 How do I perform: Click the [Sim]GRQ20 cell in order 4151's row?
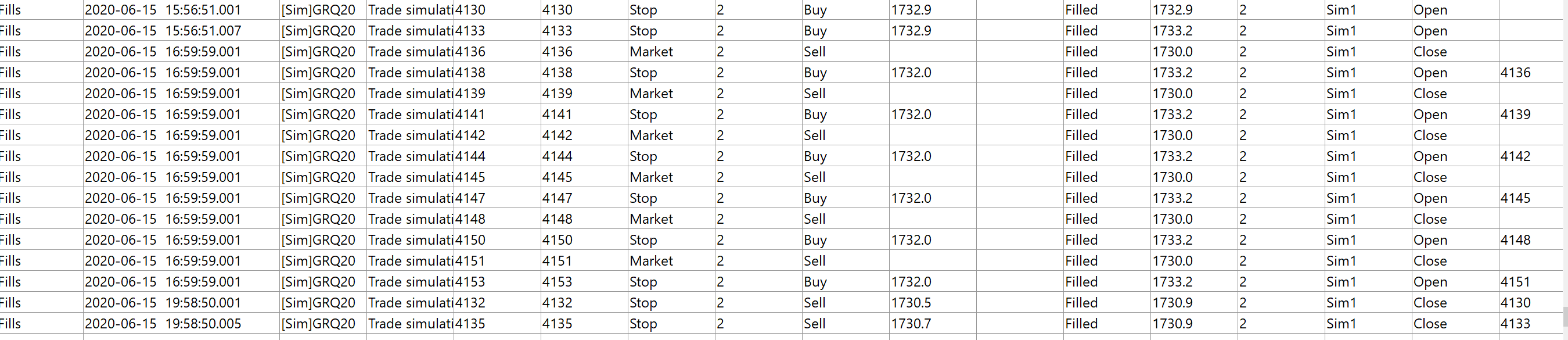click(318, 261)
